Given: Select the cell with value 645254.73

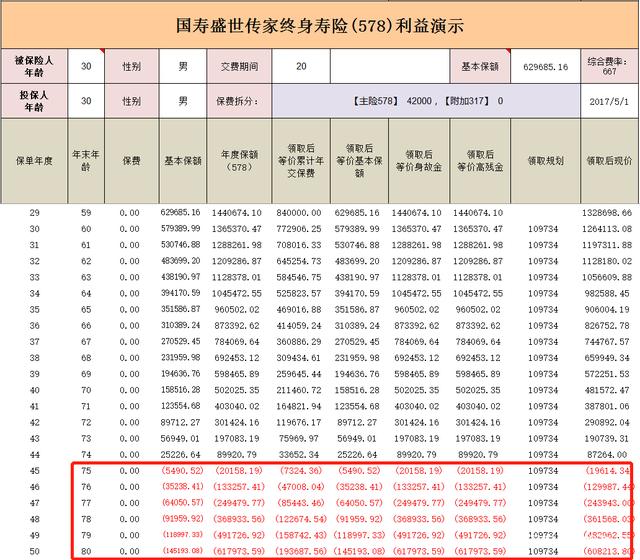Looking at the screenshot, I should tap(299, 261).
